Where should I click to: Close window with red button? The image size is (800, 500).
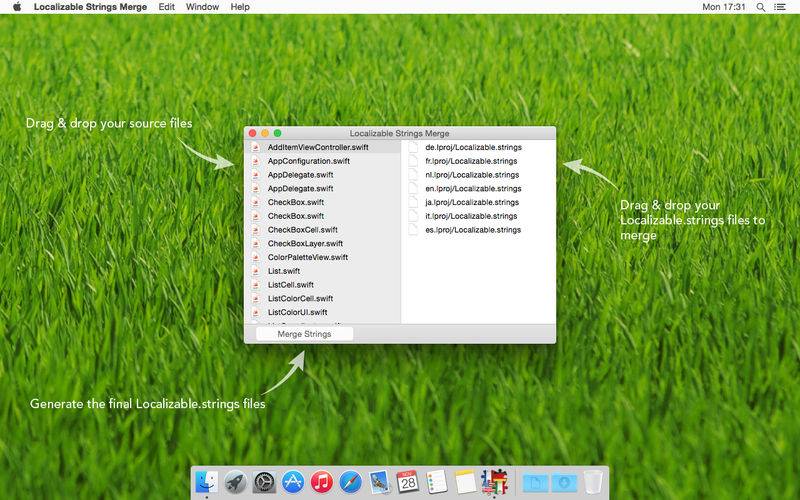(253, 133)
